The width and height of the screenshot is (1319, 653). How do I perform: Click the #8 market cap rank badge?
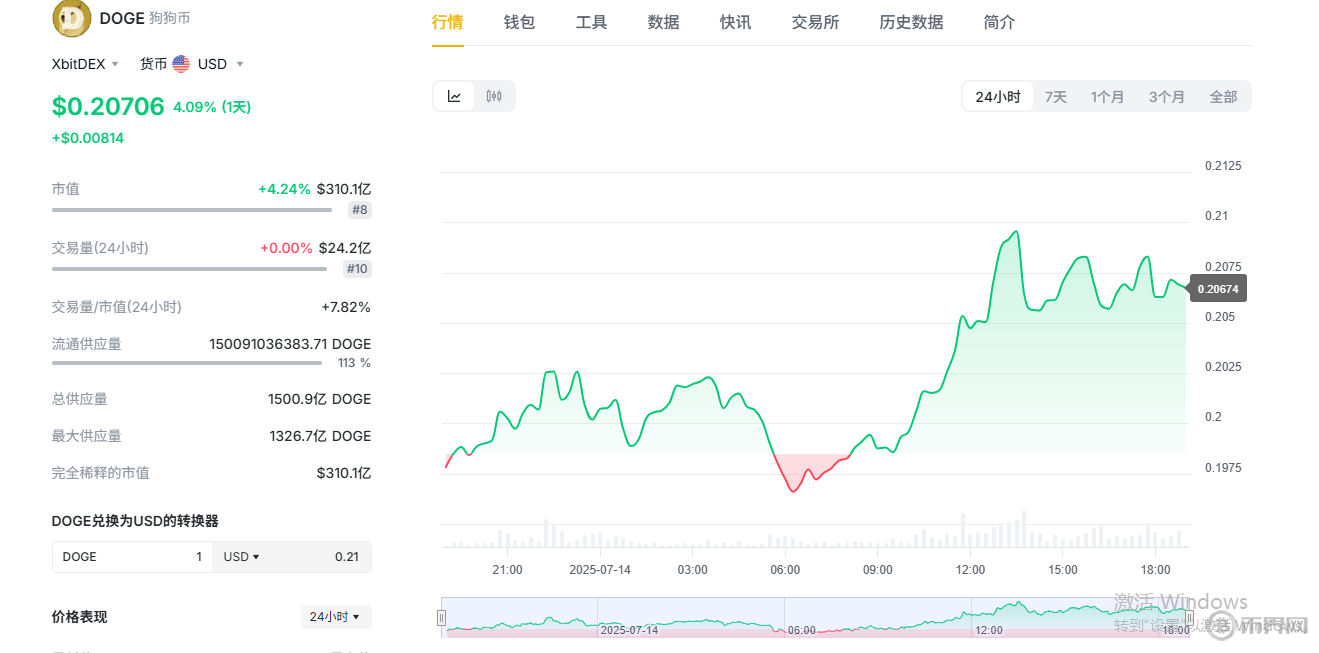pyautogui.click(x=360, y=210)
